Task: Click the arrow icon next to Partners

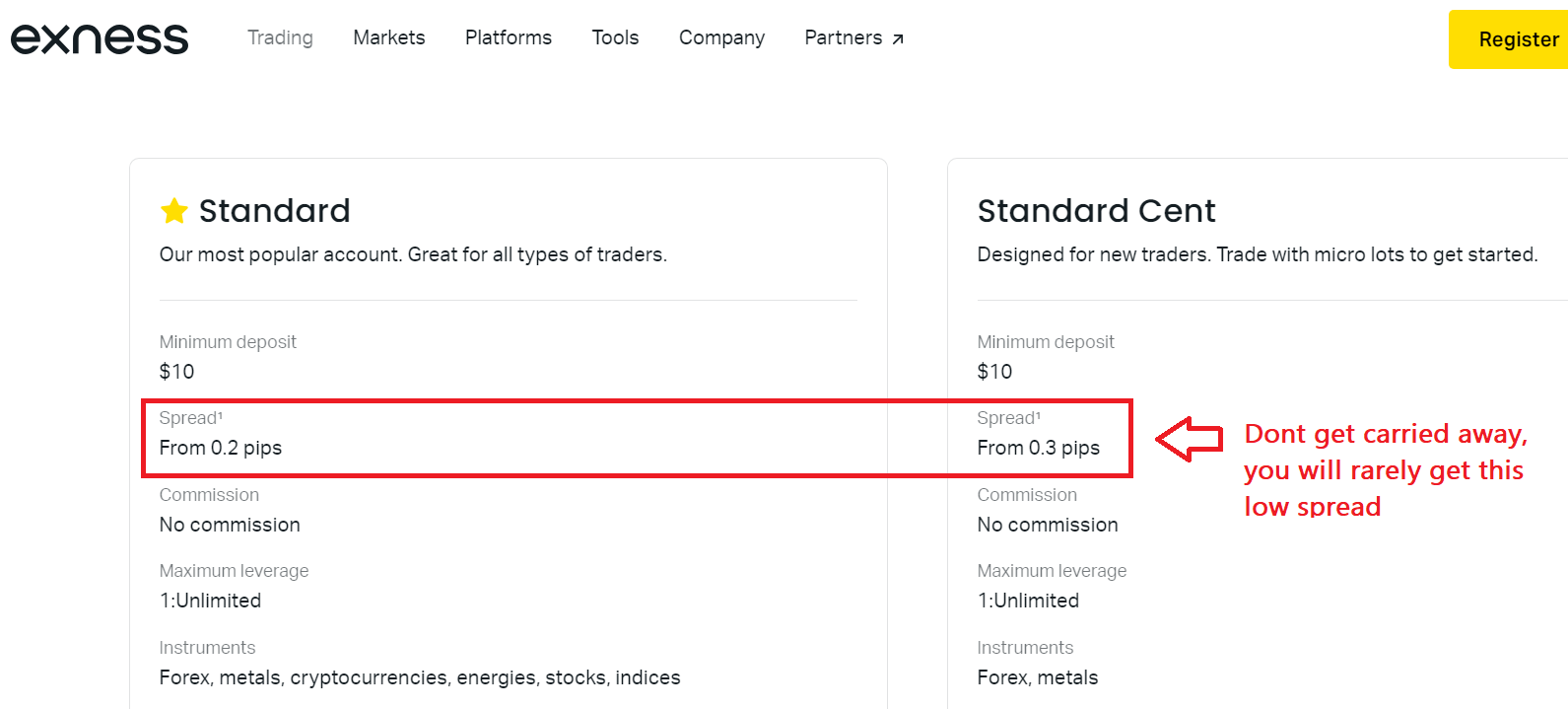Action: [x=898, y=39]
